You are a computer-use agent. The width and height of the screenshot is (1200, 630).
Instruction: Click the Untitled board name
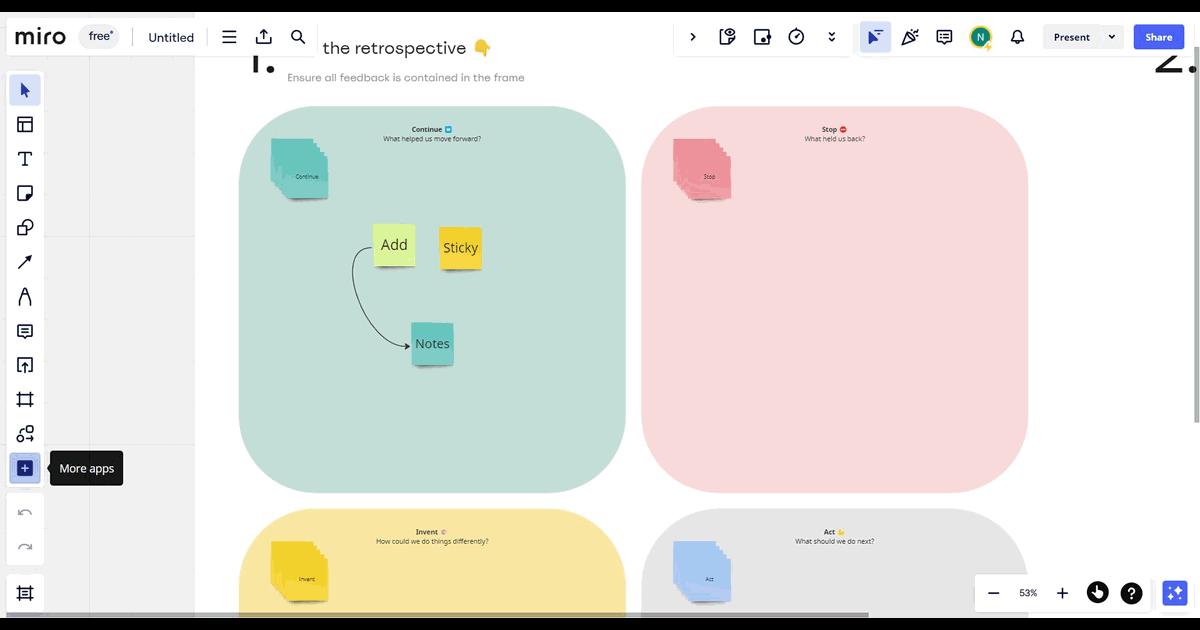pyautogui.click(x=171, y=37)
